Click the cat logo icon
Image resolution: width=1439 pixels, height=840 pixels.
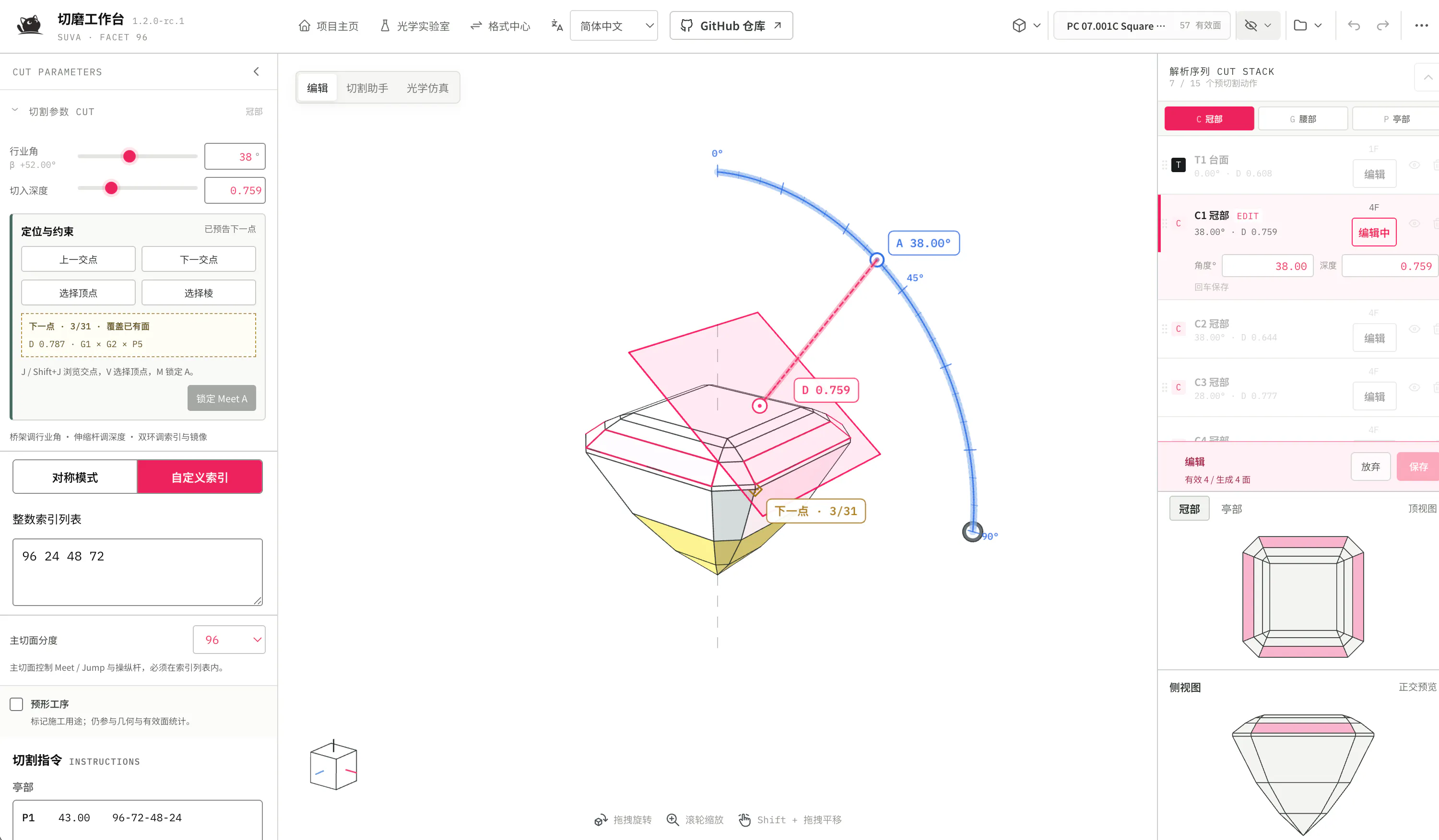29,25
